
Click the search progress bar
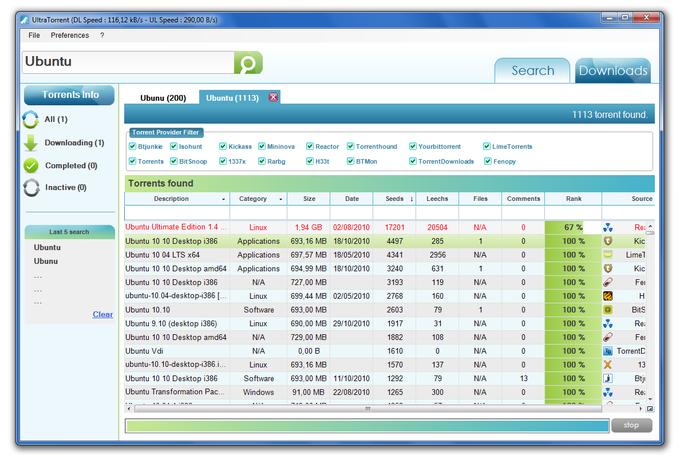pos(367,426)
